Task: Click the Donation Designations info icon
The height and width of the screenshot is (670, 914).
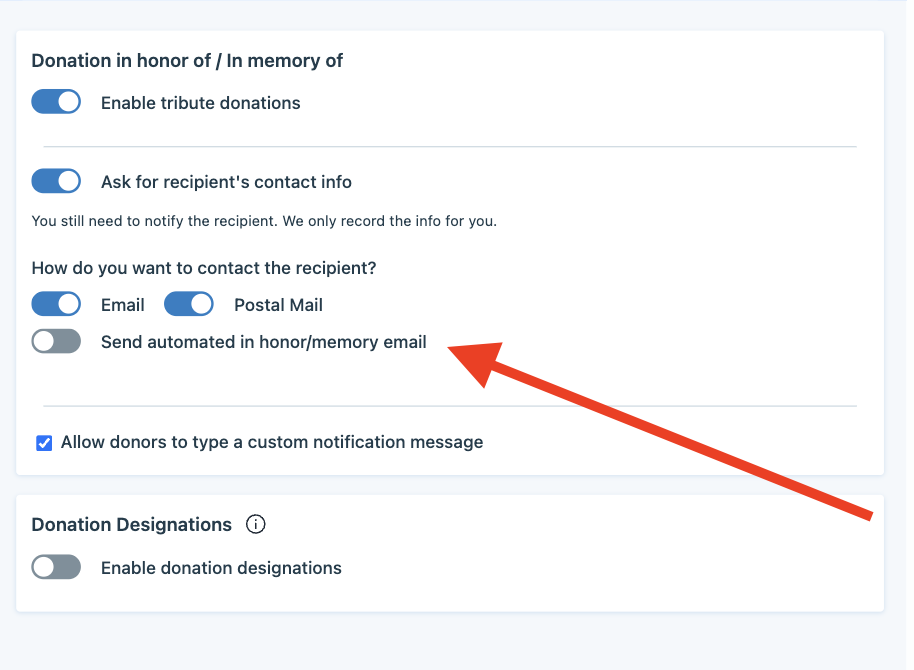Action: pyautogui.click(x=255, y=524)
